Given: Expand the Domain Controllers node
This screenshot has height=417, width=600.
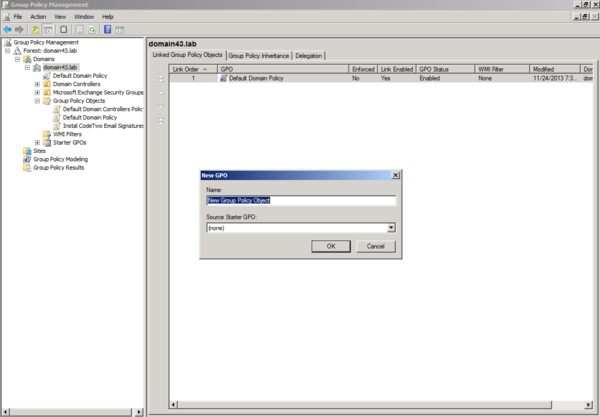Looking at the screenshot, I should (37, 84).
